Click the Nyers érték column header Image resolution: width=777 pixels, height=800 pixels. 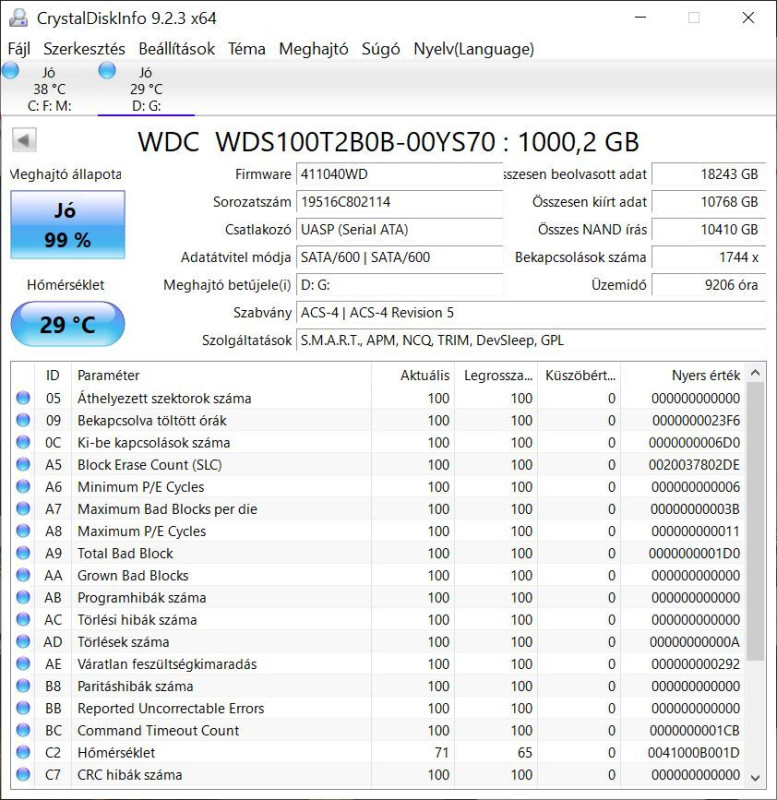coord(683,376)
